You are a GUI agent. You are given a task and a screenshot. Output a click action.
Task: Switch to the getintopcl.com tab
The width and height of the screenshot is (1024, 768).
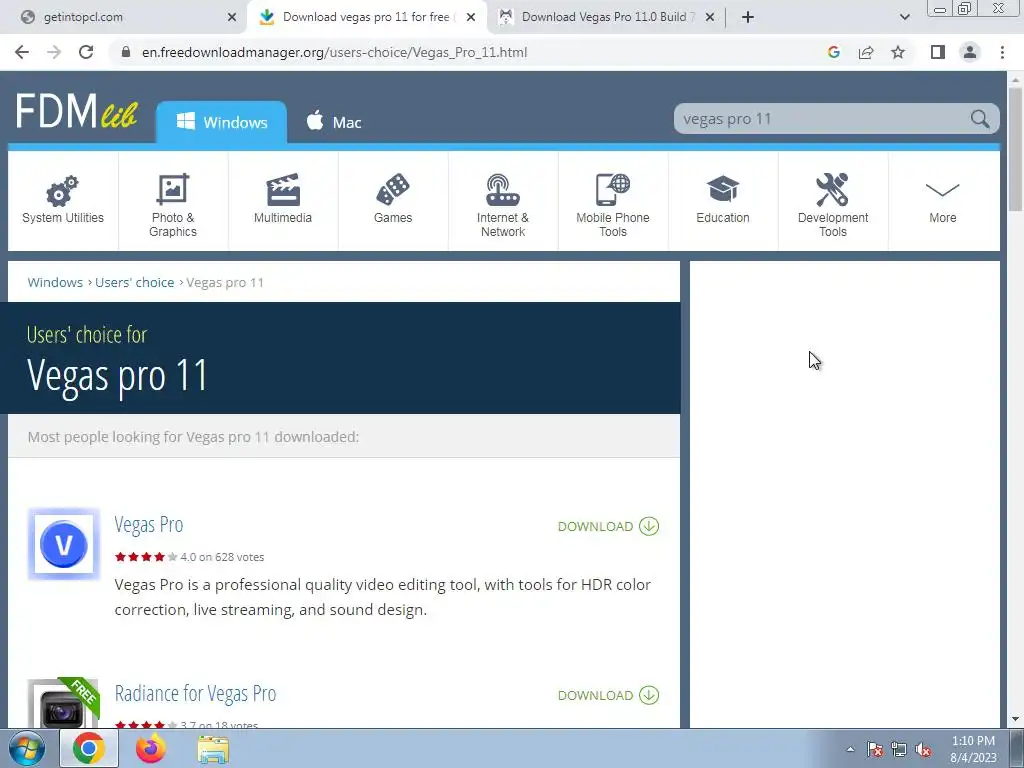(124, 17)
